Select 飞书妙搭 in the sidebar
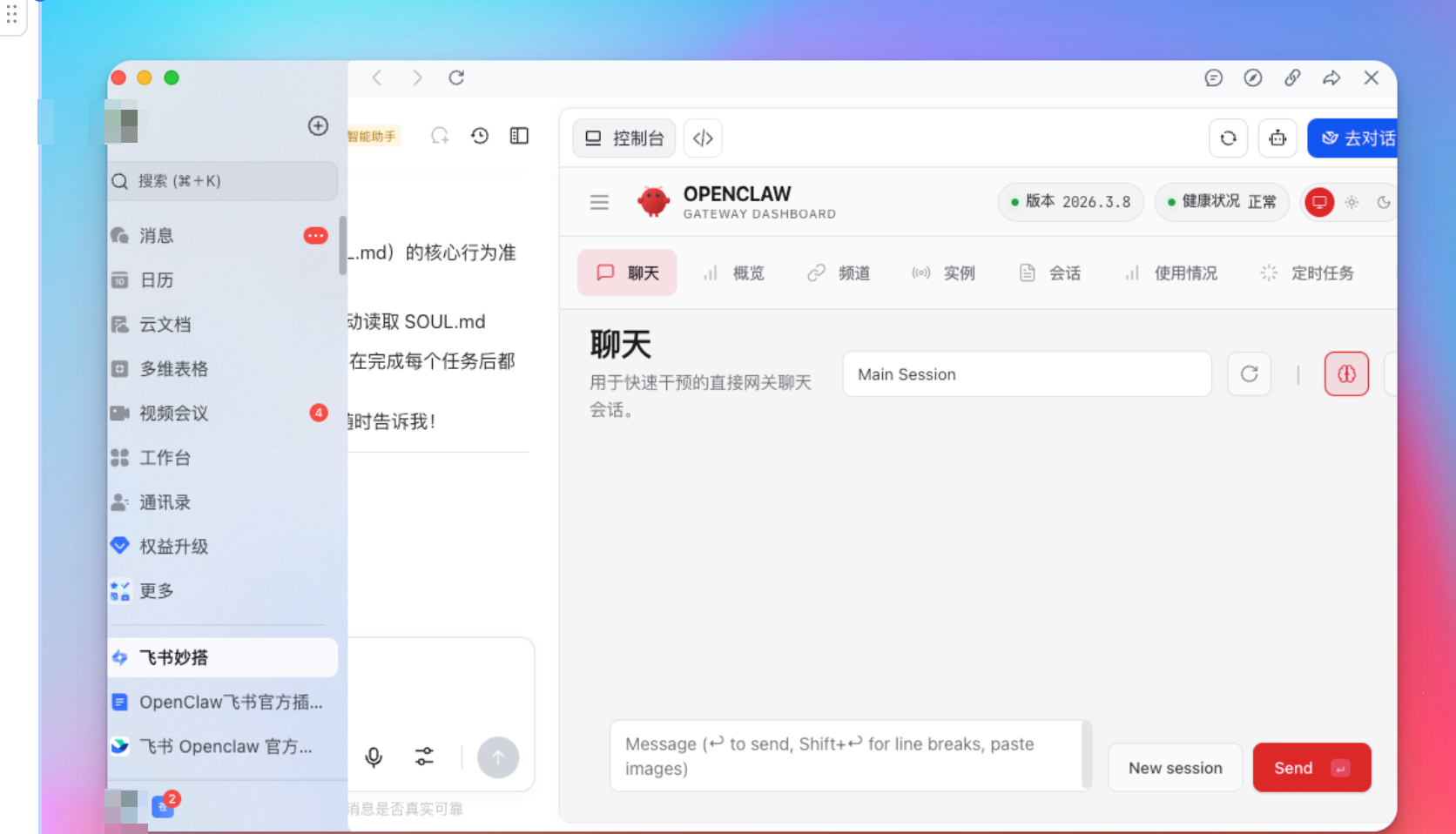The width and height of the screenshot is (1456, 834). tap(223, 657)
